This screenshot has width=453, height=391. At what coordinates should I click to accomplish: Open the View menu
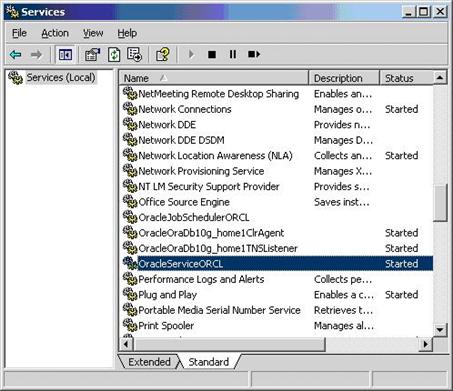(x=93, y=33)
